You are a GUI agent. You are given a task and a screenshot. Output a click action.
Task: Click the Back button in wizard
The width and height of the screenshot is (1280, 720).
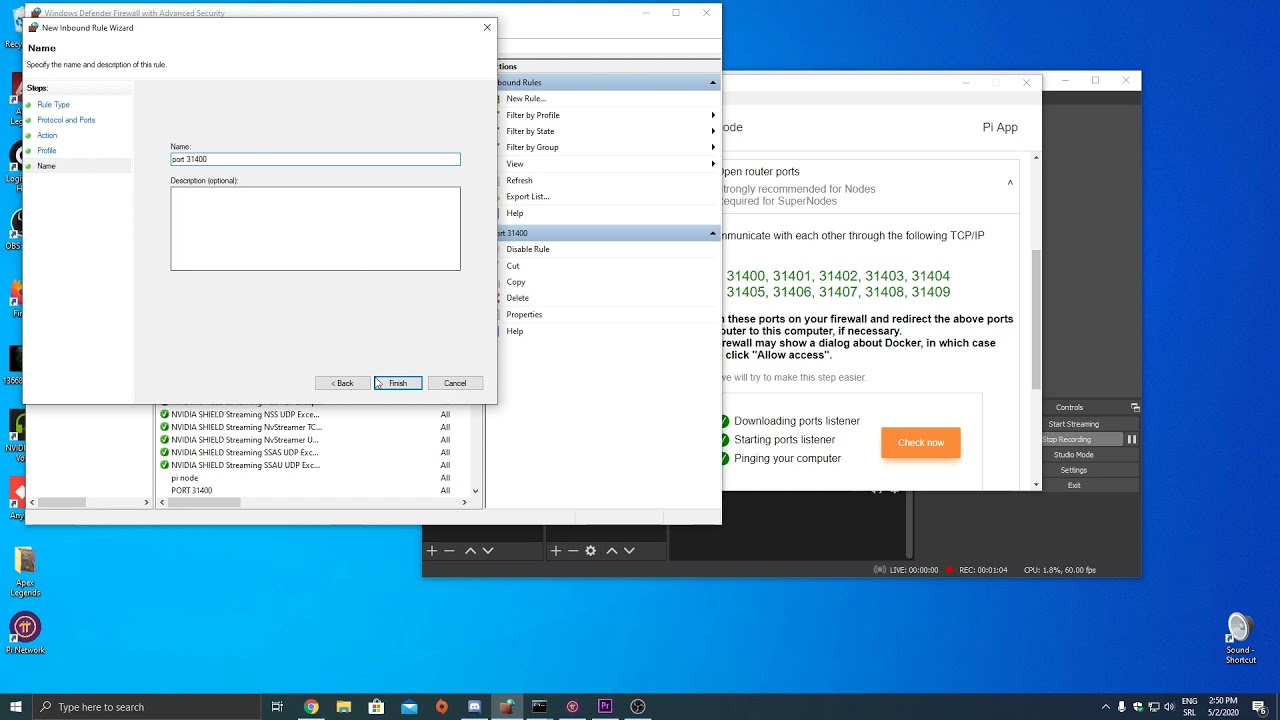[342, 383]
